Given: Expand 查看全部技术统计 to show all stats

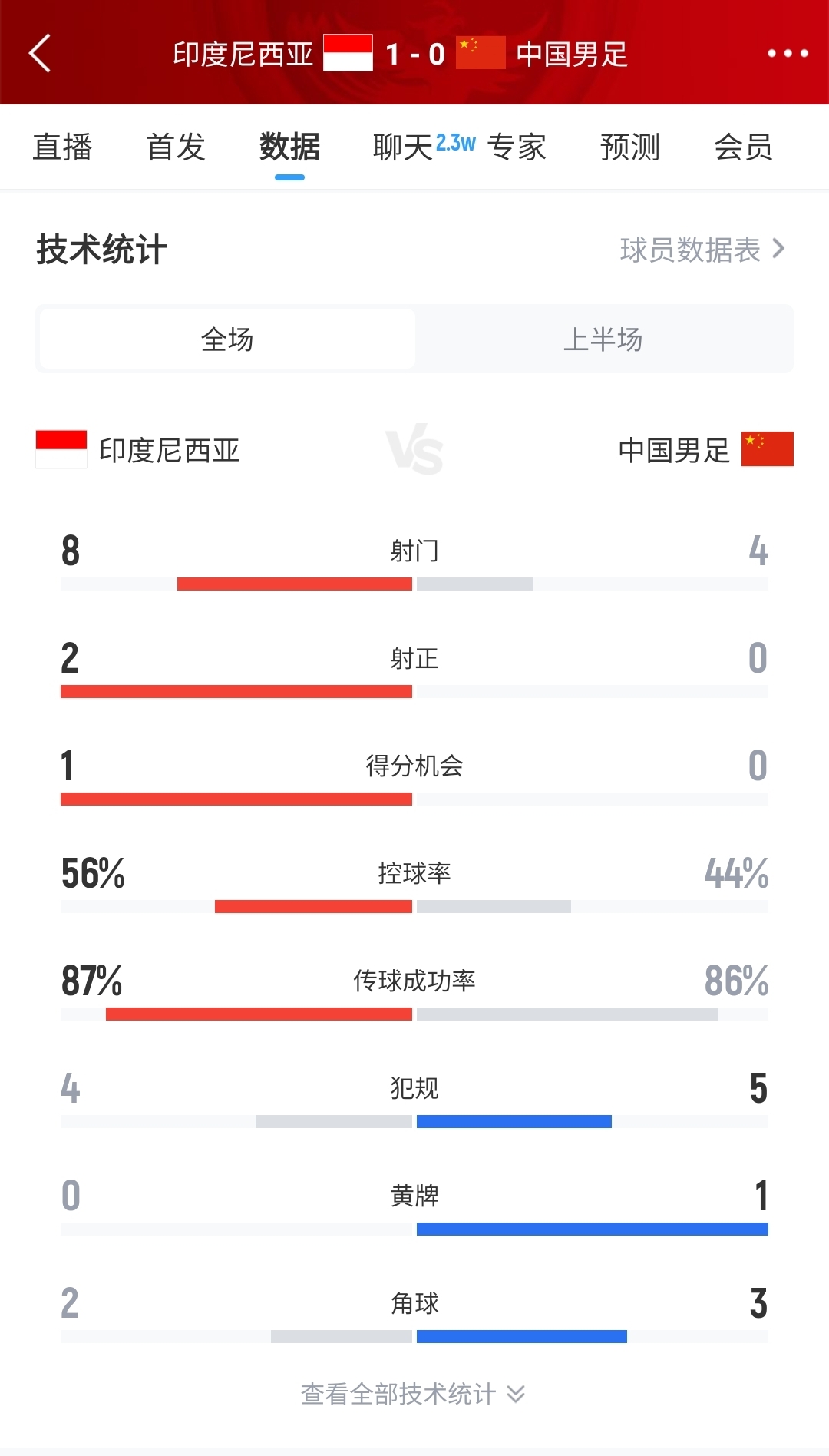Looking at the screenshot, I should pos(413,1394).
